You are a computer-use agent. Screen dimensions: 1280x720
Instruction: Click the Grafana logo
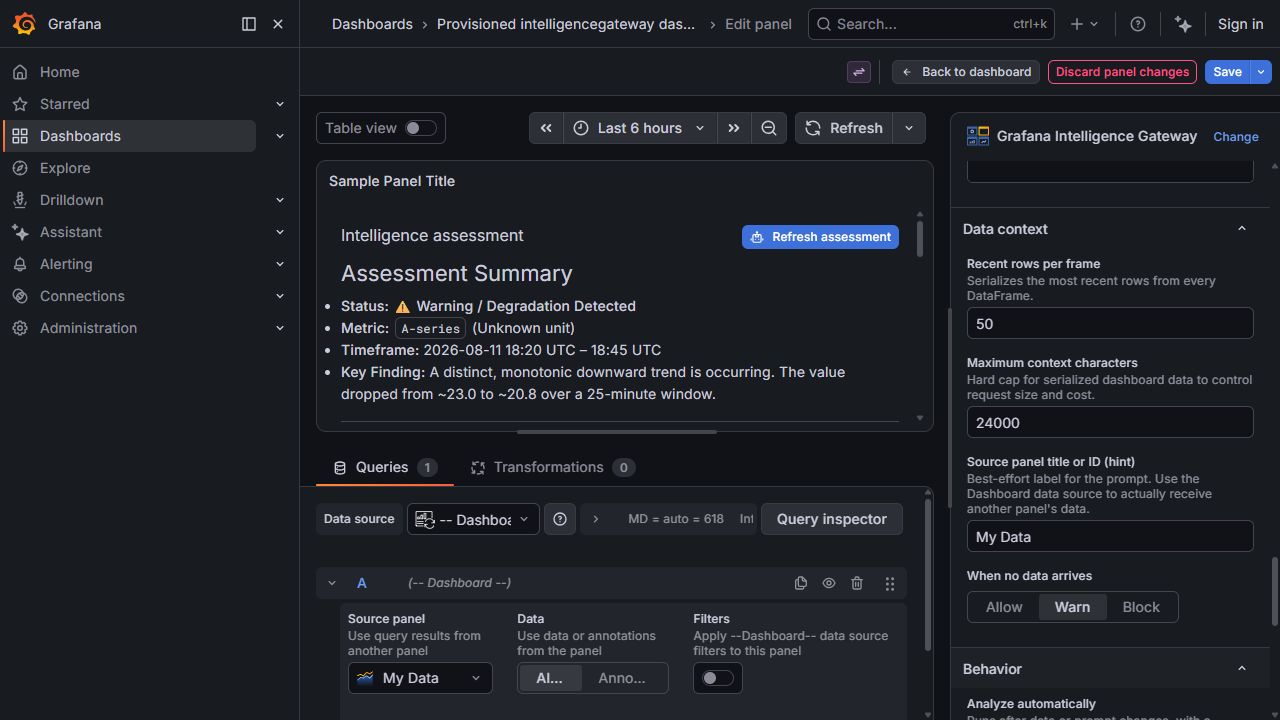(25, 24)
